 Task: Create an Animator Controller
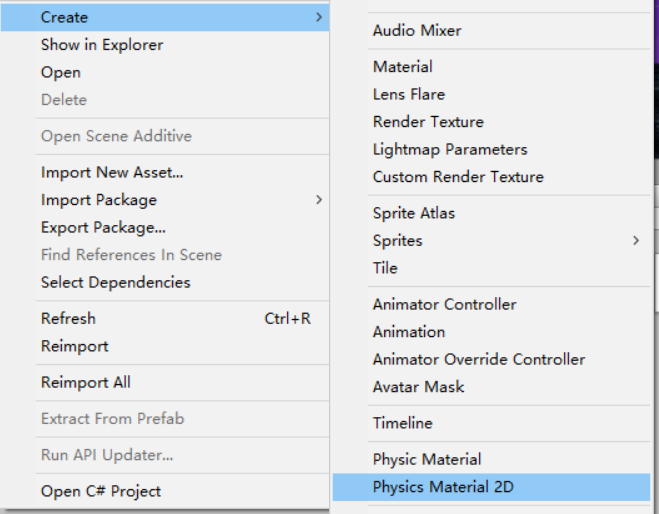pyautogui.click(x=445, y=305)
